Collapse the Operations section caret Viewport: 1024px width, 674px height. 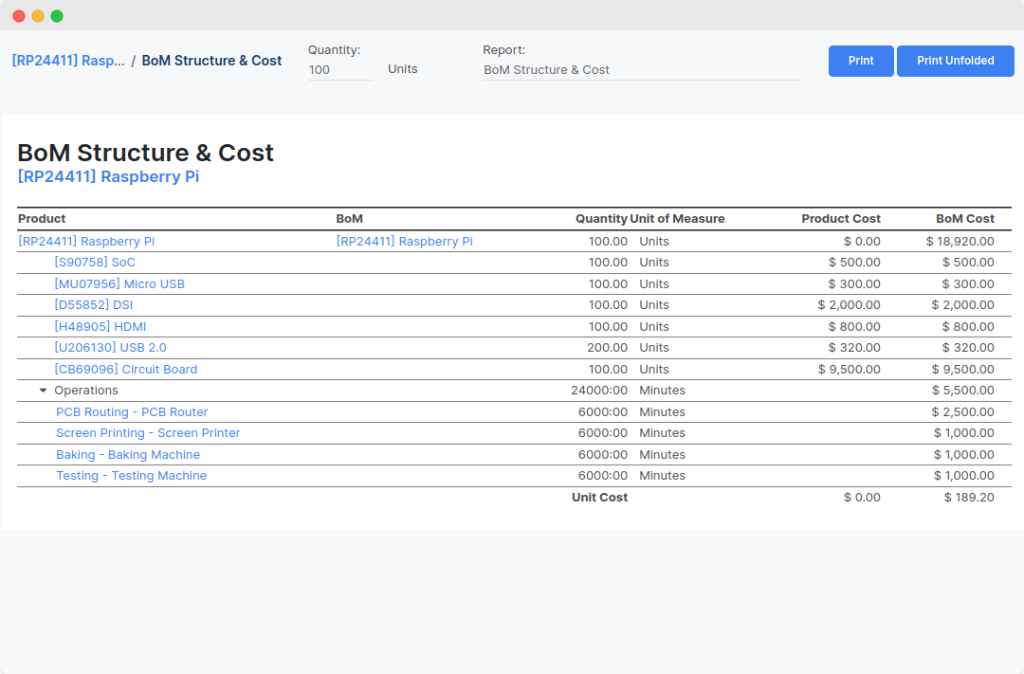(43, 391)
